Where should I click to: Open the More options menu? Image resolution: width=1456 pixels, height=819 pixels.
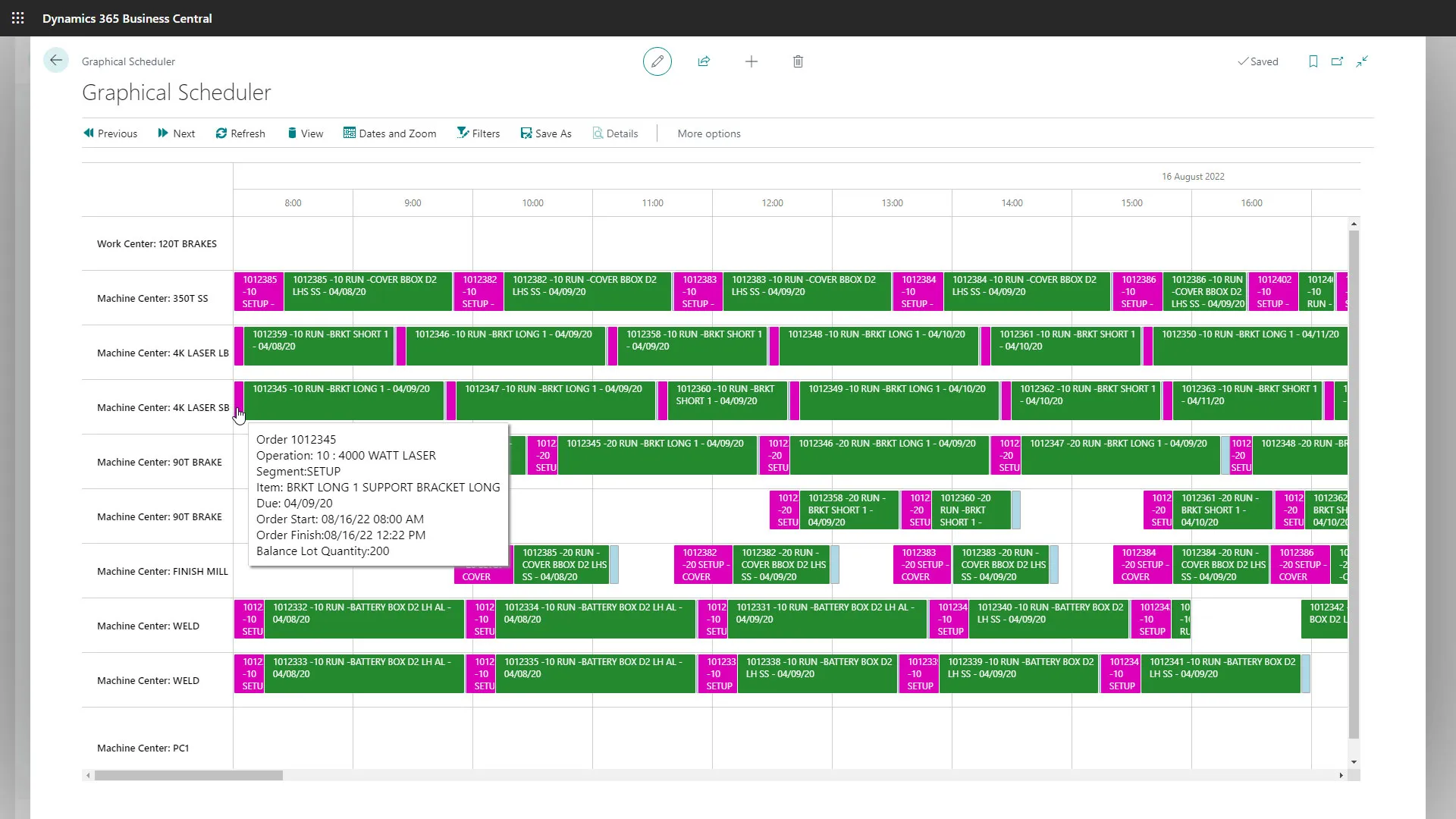click(708, 133)
